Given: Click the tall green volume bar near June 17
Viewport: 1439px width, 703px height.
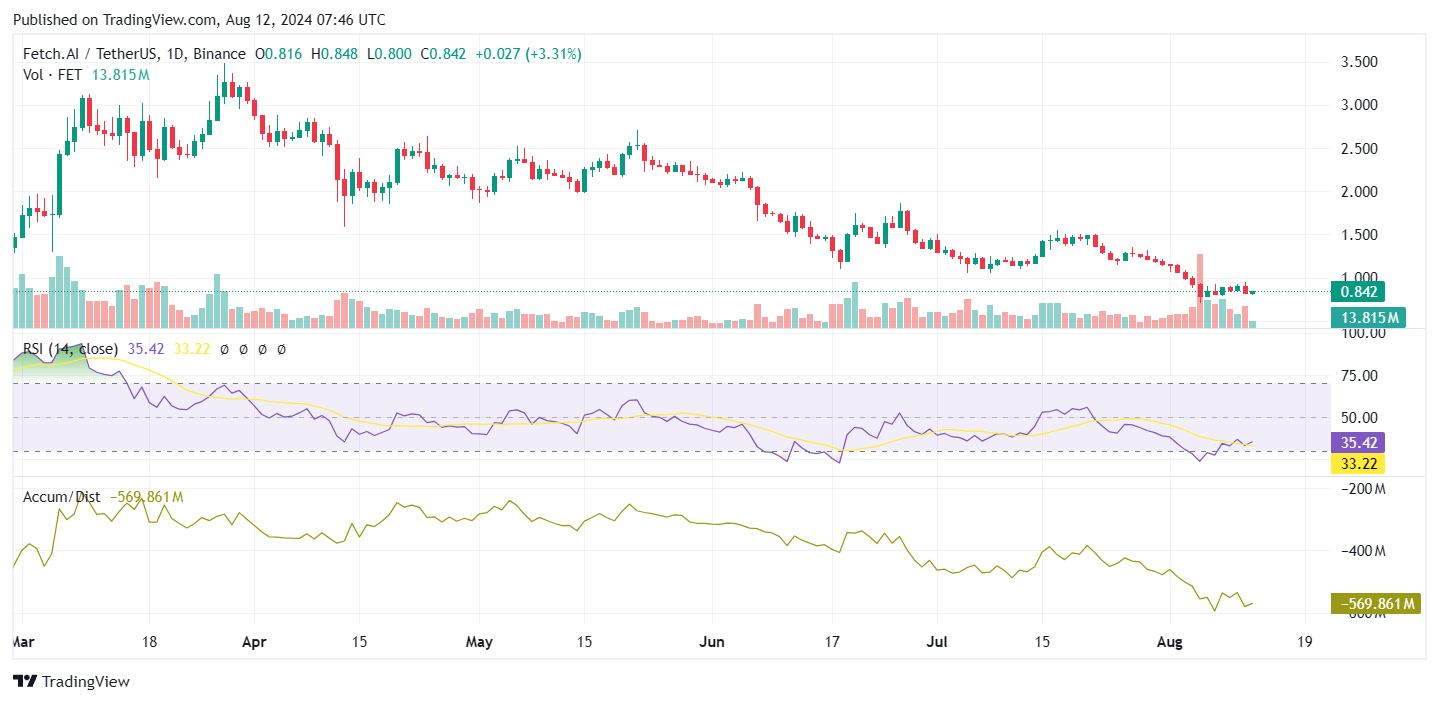Looking at the screenshot, I should (855, 305).
